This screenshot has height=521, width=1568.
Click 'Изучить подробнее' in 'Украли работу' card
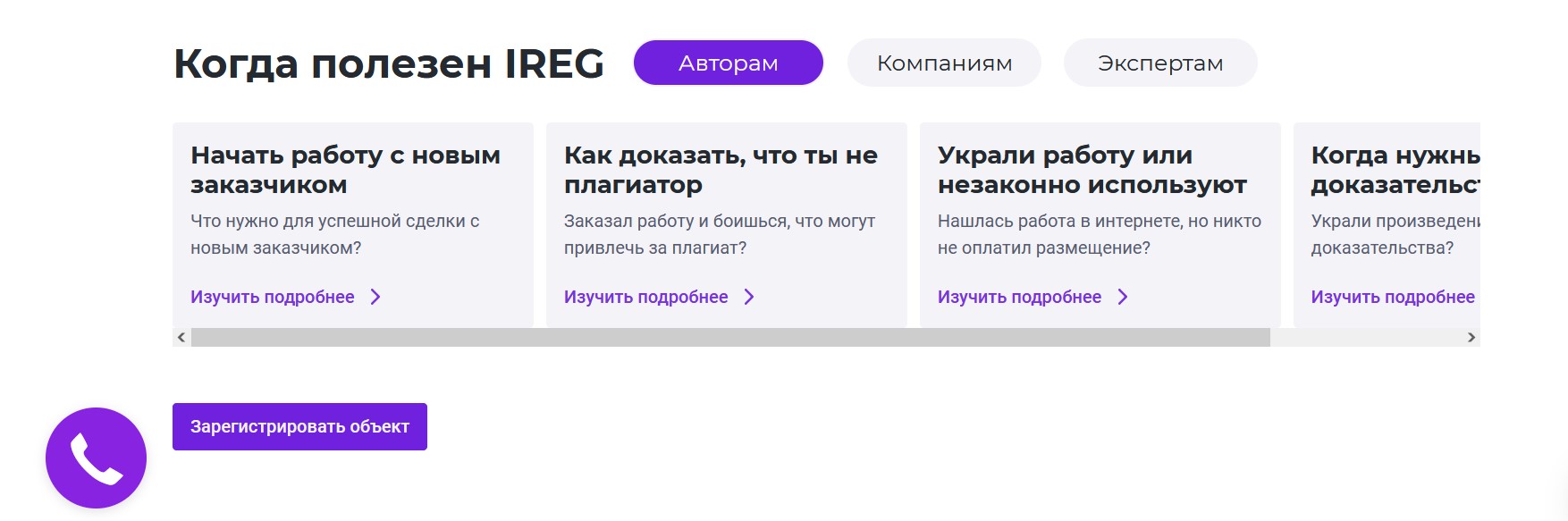coord(1019,297)
